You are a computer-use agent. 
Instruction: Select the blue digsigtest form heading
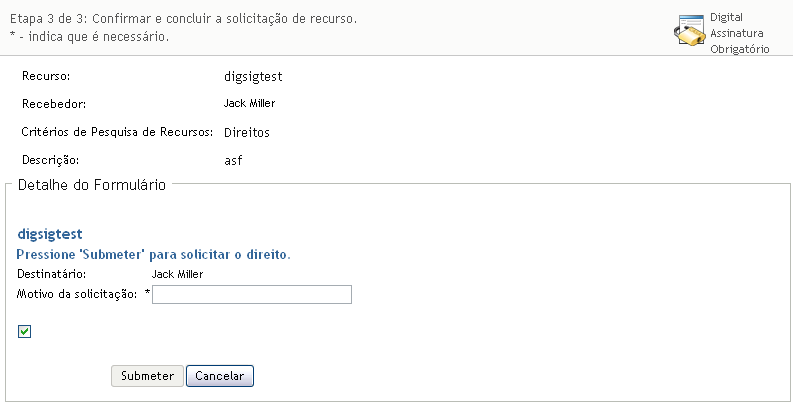(x=50, y=234)
